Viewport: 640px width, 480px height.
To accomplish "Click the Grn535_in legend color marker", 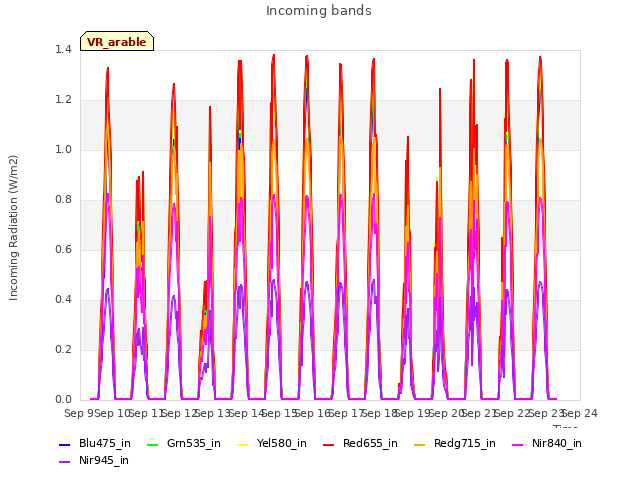I will 152,444.
